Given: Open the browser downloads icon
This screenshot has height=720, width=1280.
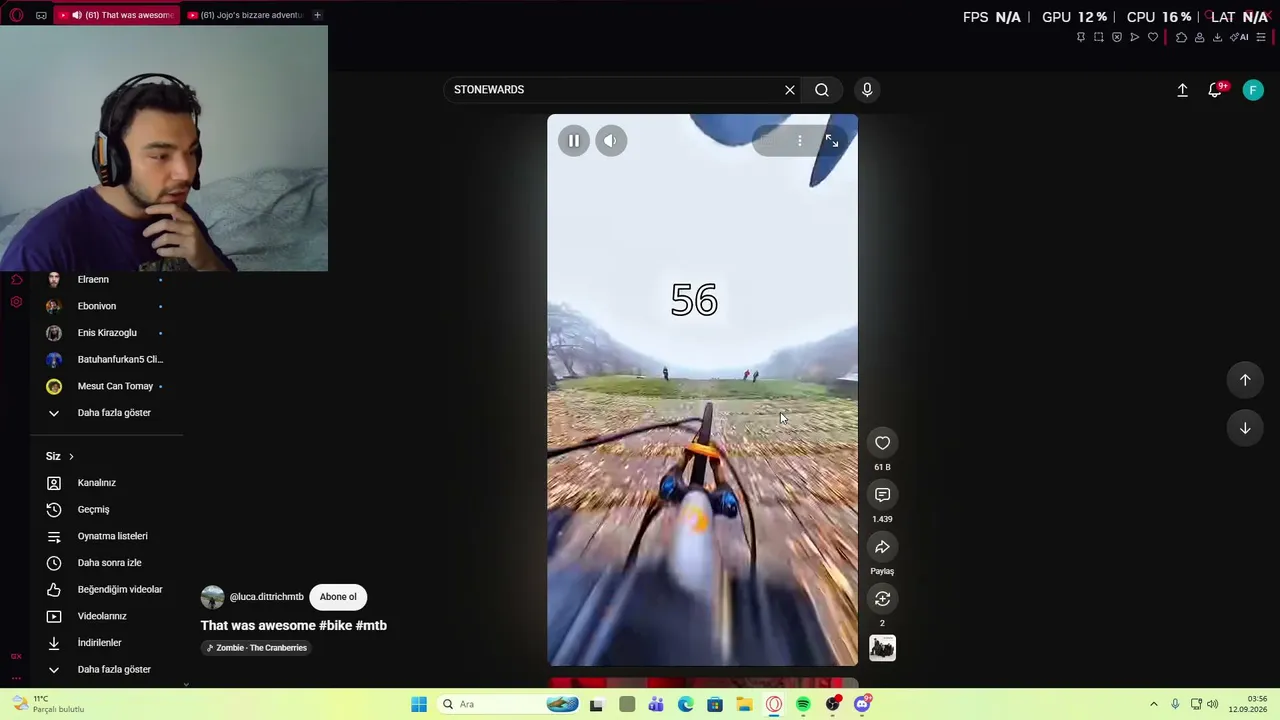Looking at the screenshot, I should tap(1217, 37).
